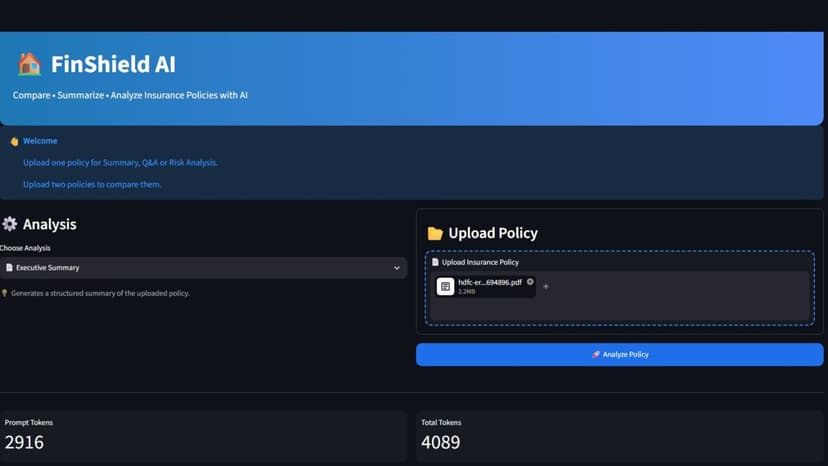The height and width of the screenshot is (466, 828).
Task: Click the lightbulb hint icon under the dropdown
Action: (x=4, y=293)
